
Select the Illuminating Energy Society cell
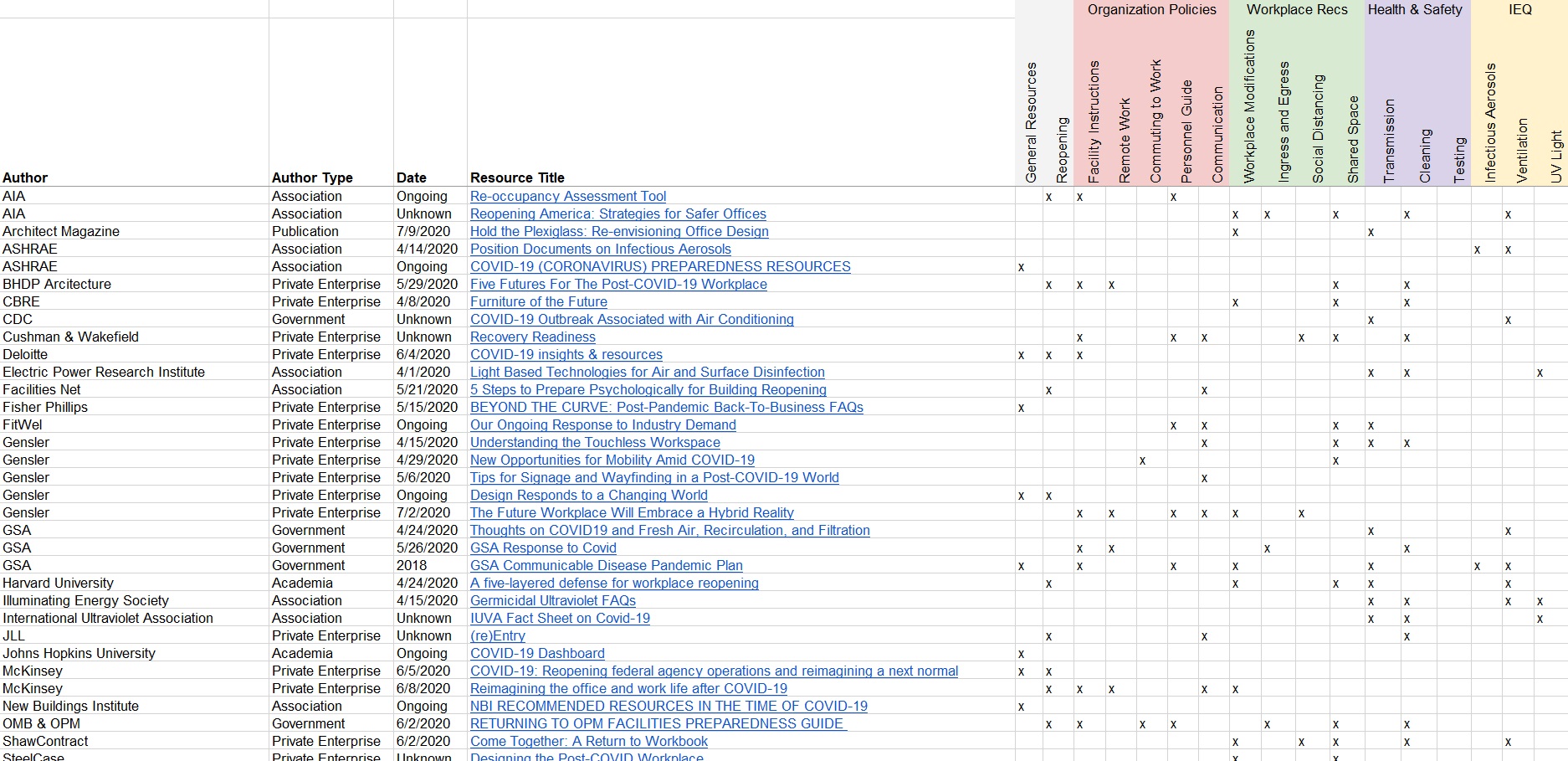85,600
